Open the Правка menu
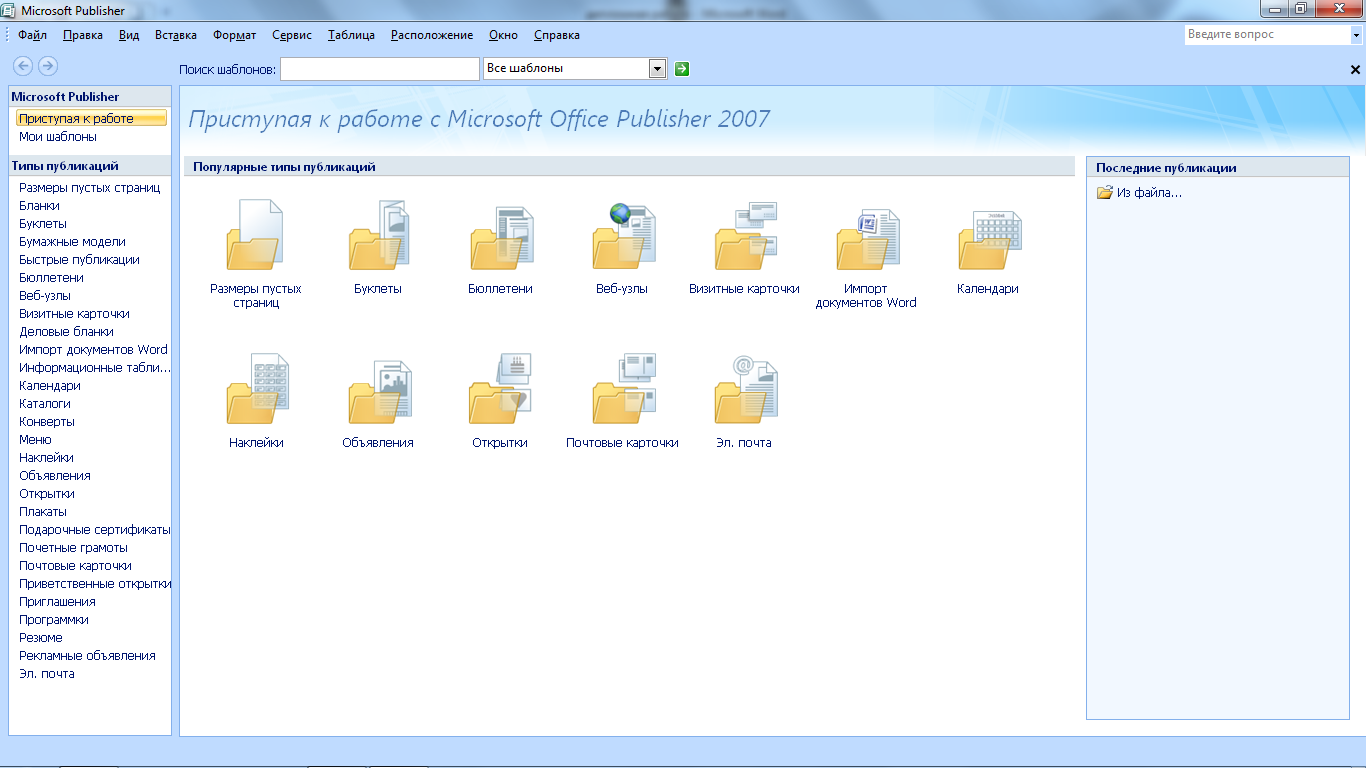1366x768 pixels. coord(82,35)
